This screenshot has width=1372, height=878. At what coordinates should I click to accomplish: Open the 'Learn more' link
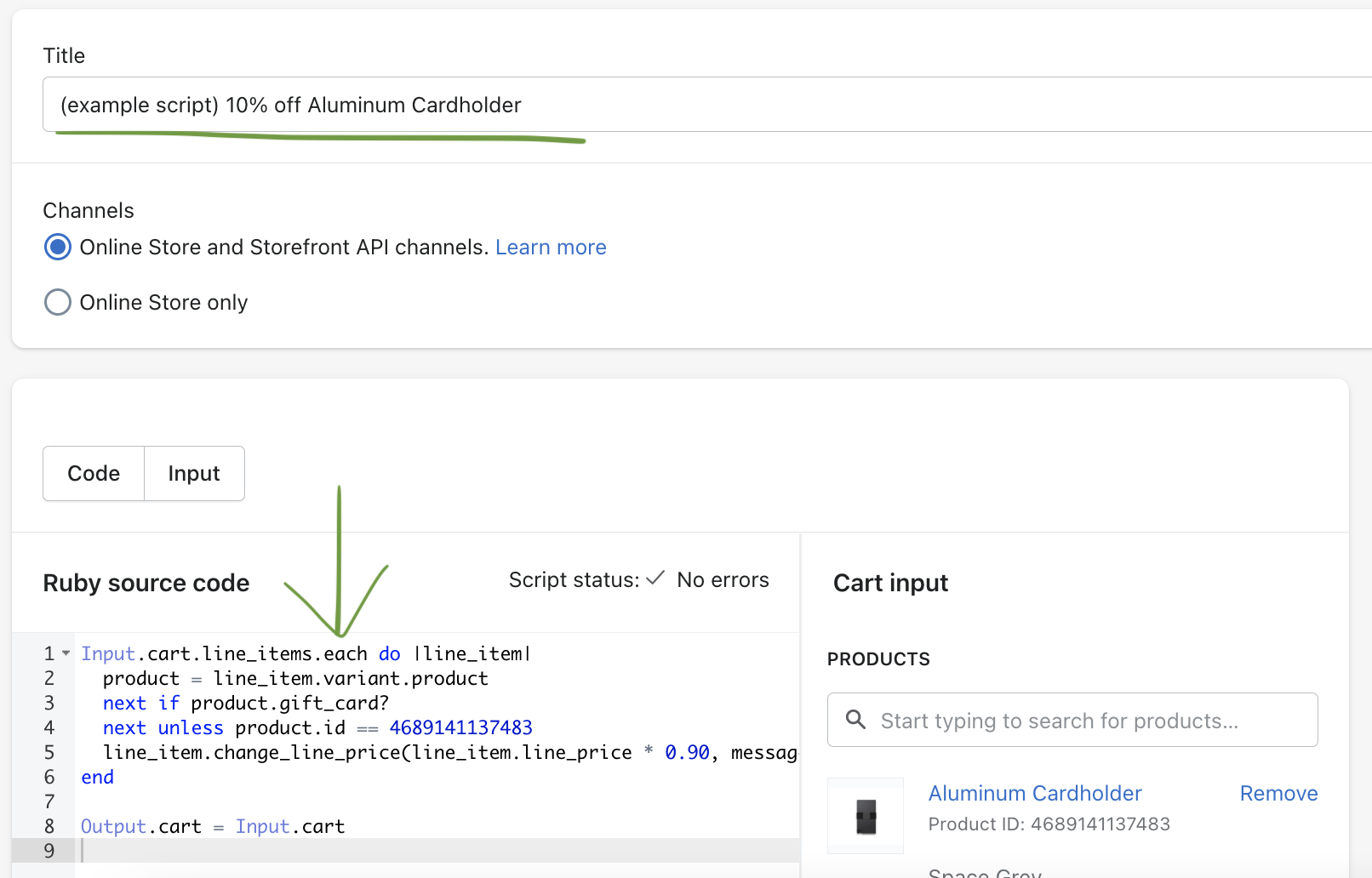(x=551, y=247)
